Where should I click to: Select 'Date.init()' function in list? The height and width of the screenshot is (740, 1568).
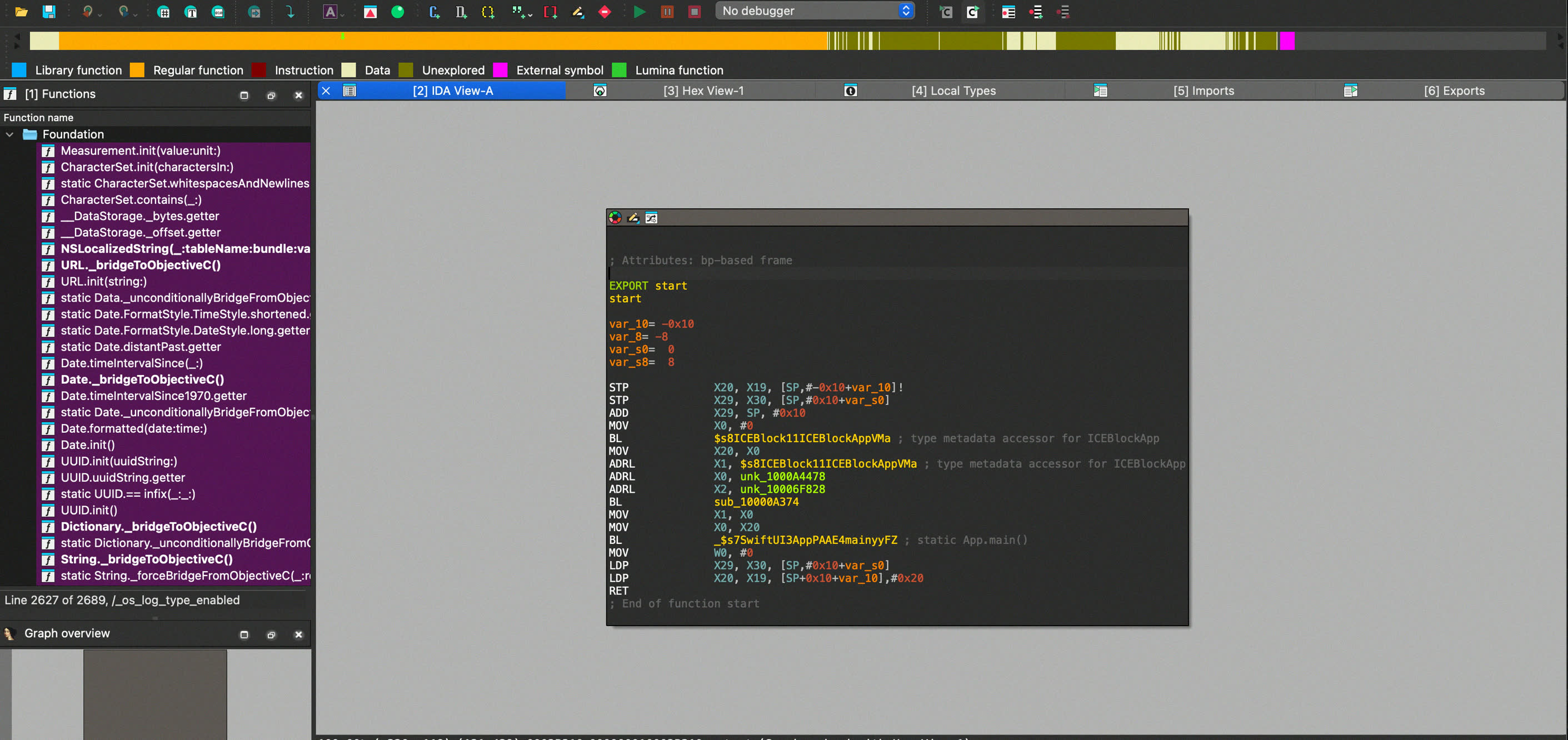coord(88,445)
